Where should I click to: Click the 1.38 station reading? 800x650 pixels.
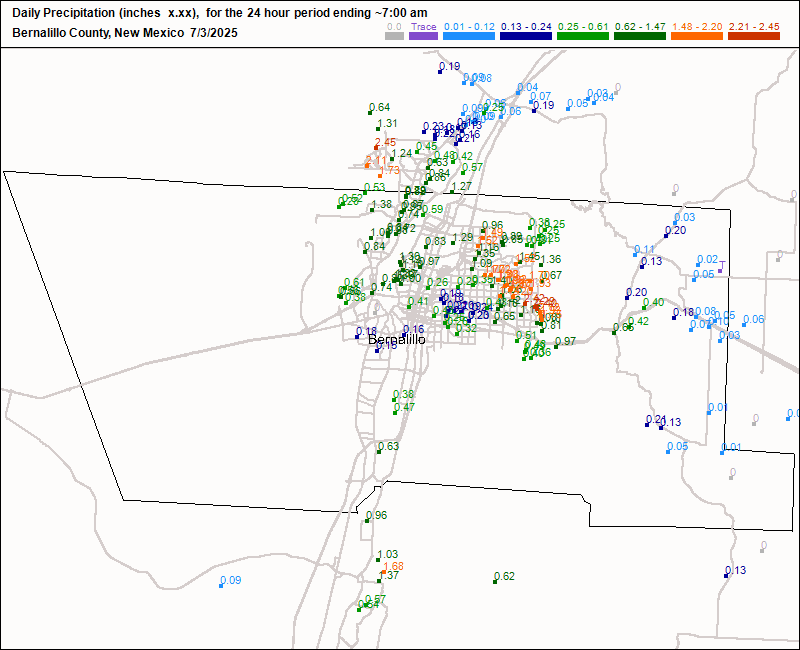click(x=382, y=205)
